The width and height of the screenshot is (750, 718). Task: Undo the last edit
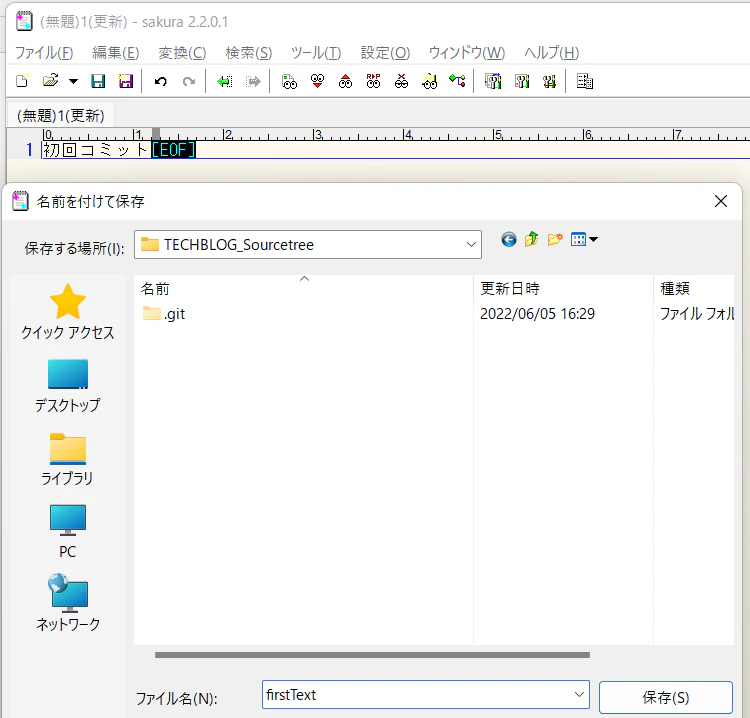[x=161, y=81]
